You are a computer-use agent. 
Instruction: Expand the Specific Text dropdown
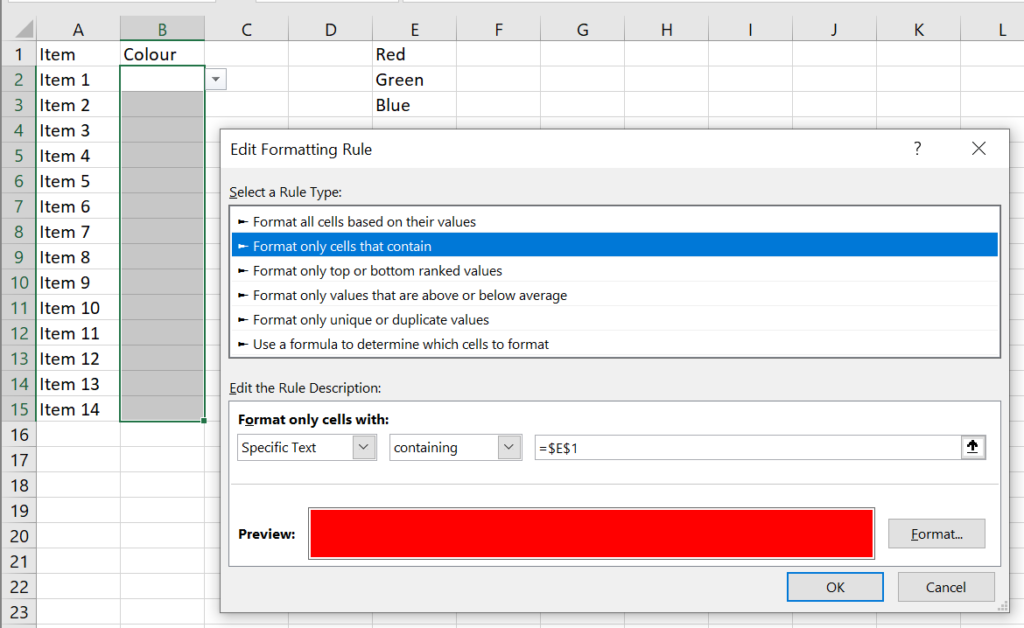pos(364,448)
